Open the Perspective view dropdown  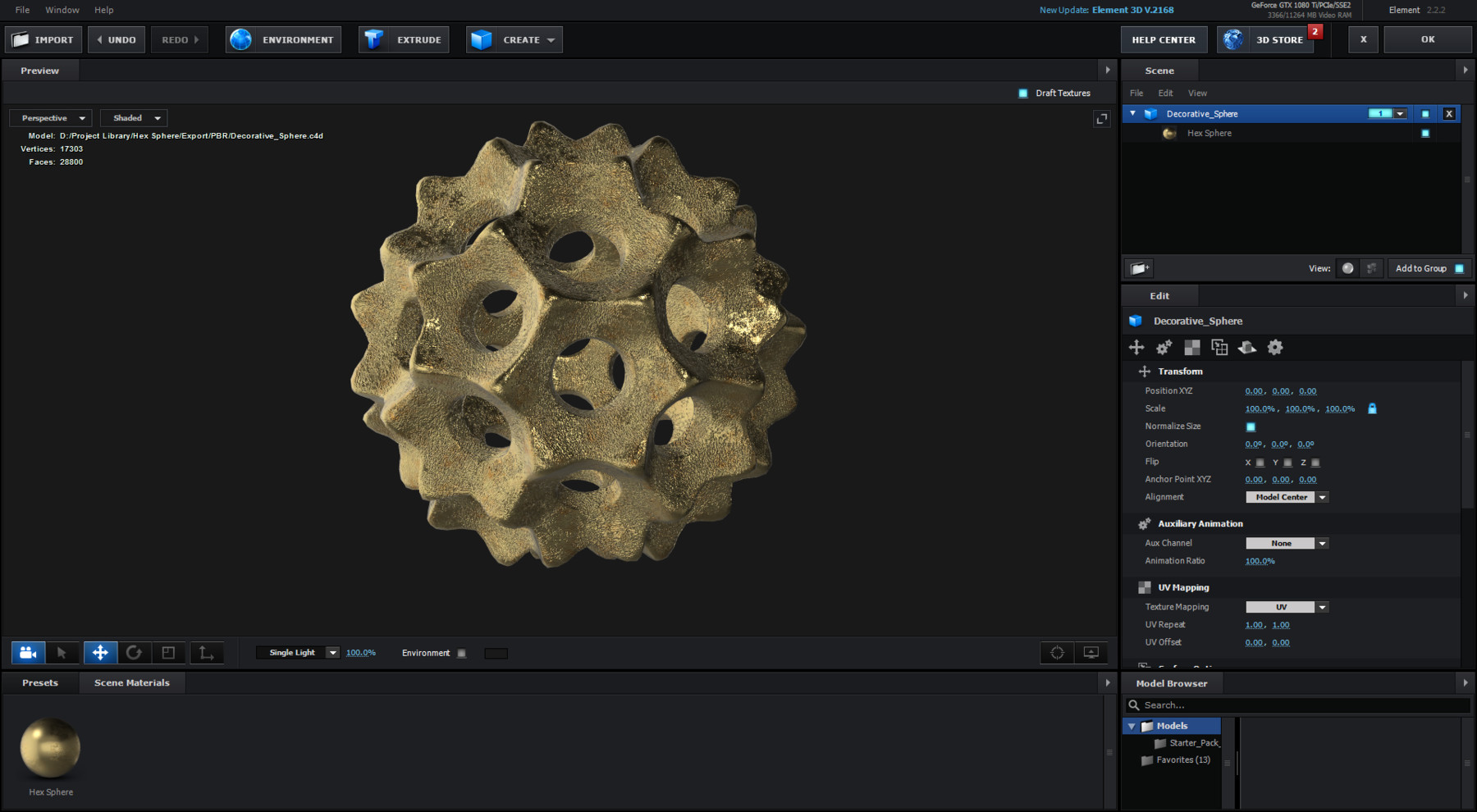[49, 117]
